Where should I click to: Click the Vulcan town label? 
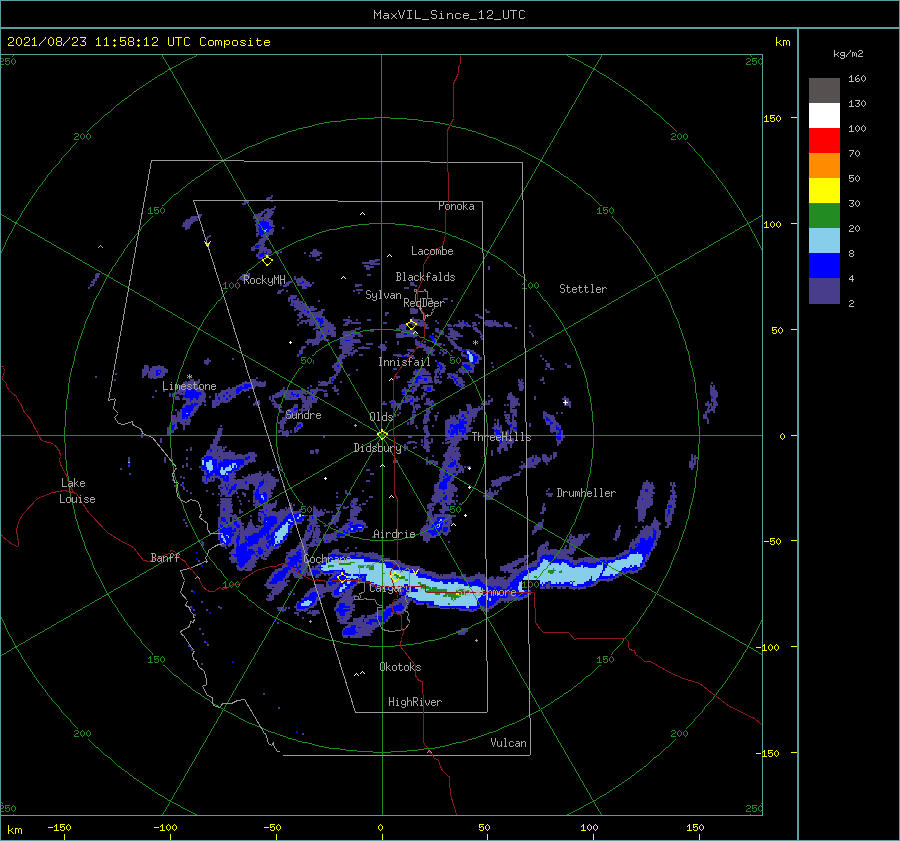click(x=508, y=742)
